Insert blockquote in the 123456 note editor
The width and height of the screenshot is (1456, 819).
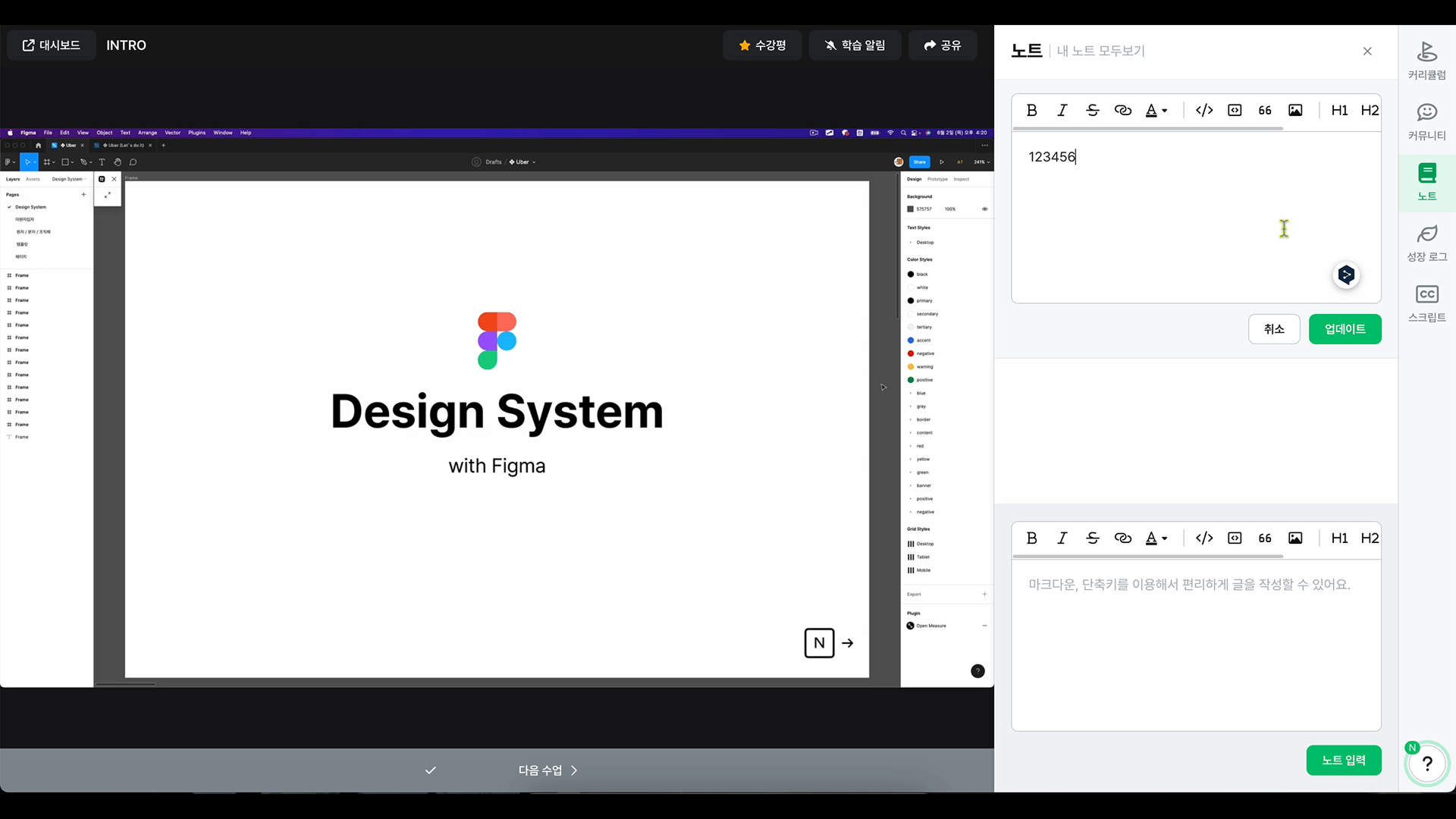[1265, 110]
